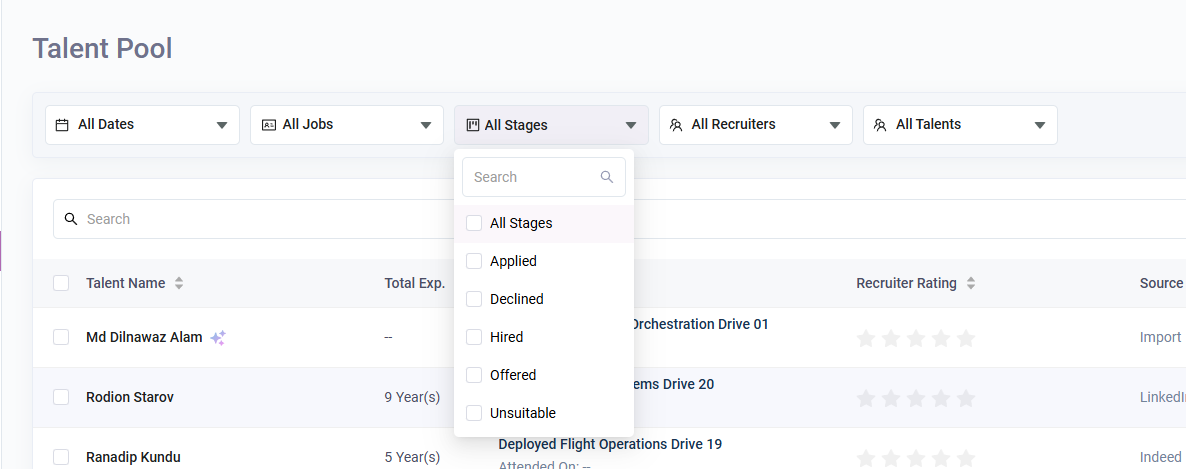Rate Rodion Starov with the first star
1186x469 pixels.
pyautogui.click(x=866, y=398)
